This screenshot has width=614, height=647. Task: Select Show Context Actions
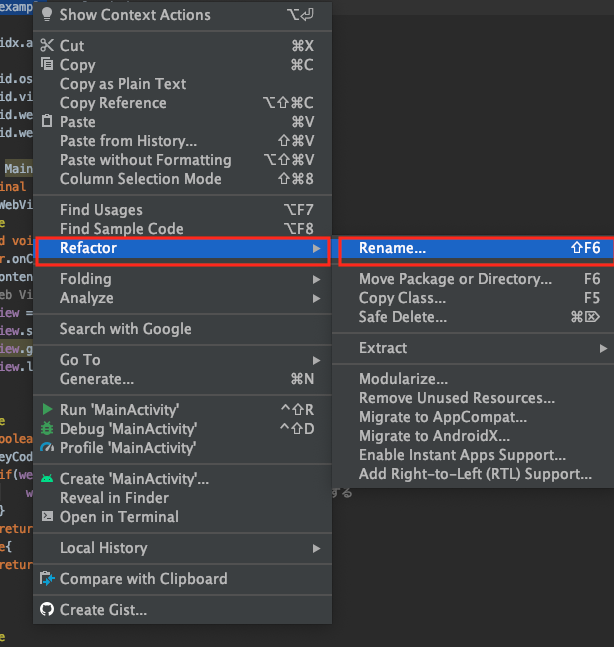pos(182,15)
